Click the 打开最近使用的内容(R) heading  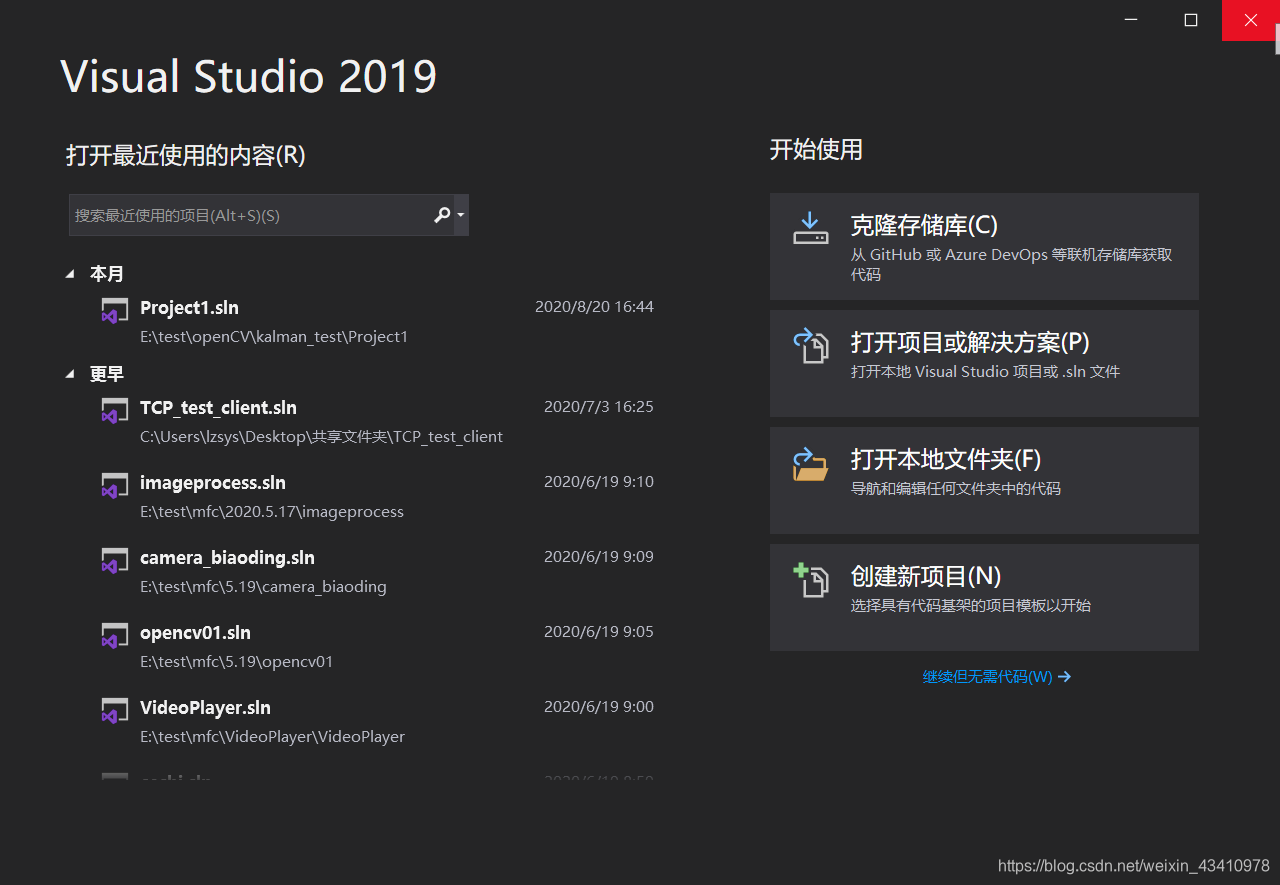pyautogui.click(x=186, y=155)
